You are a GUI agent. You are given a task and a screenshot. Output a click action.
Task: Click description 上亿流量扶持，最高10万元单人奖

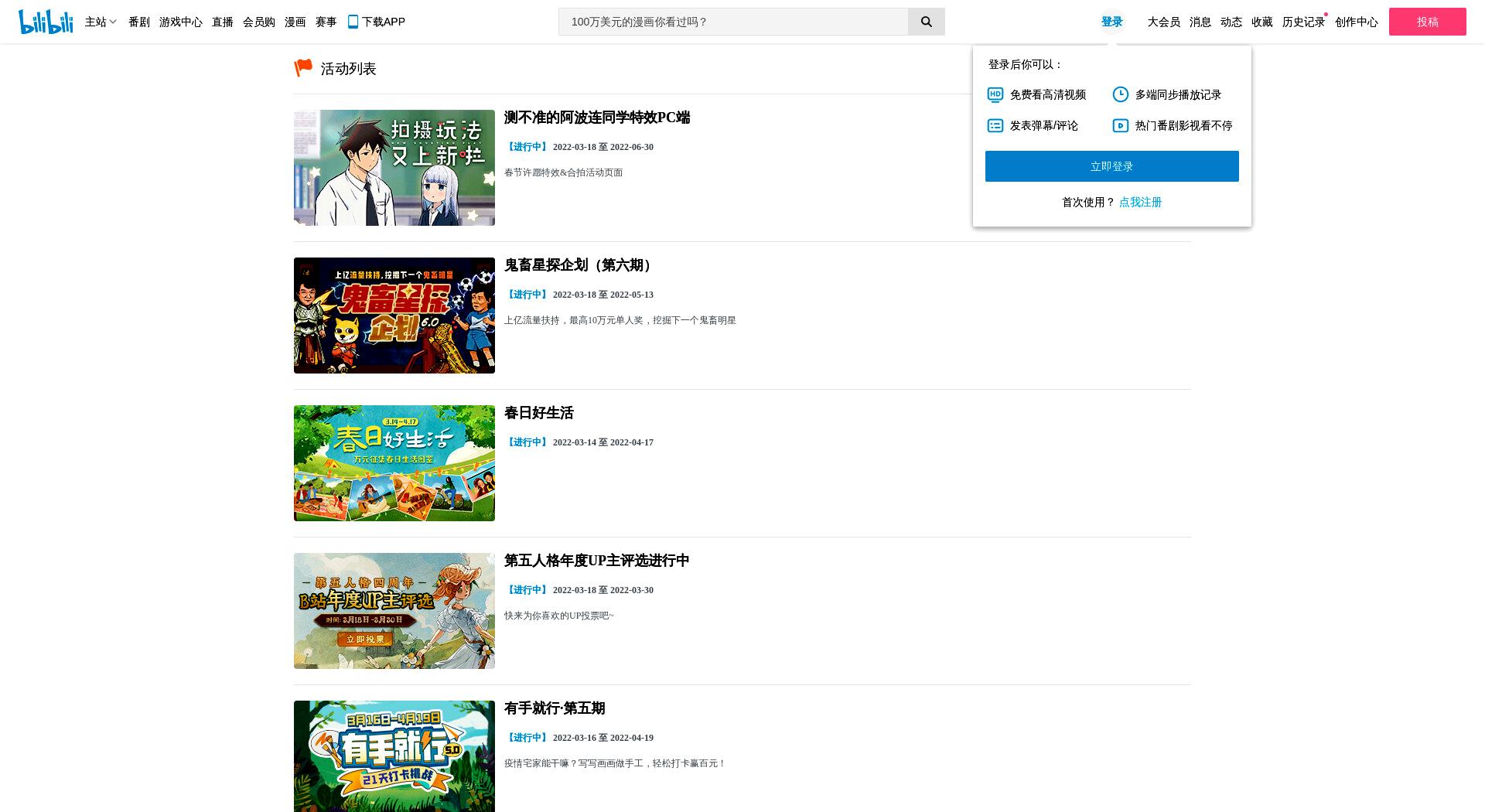click(620, 320)
